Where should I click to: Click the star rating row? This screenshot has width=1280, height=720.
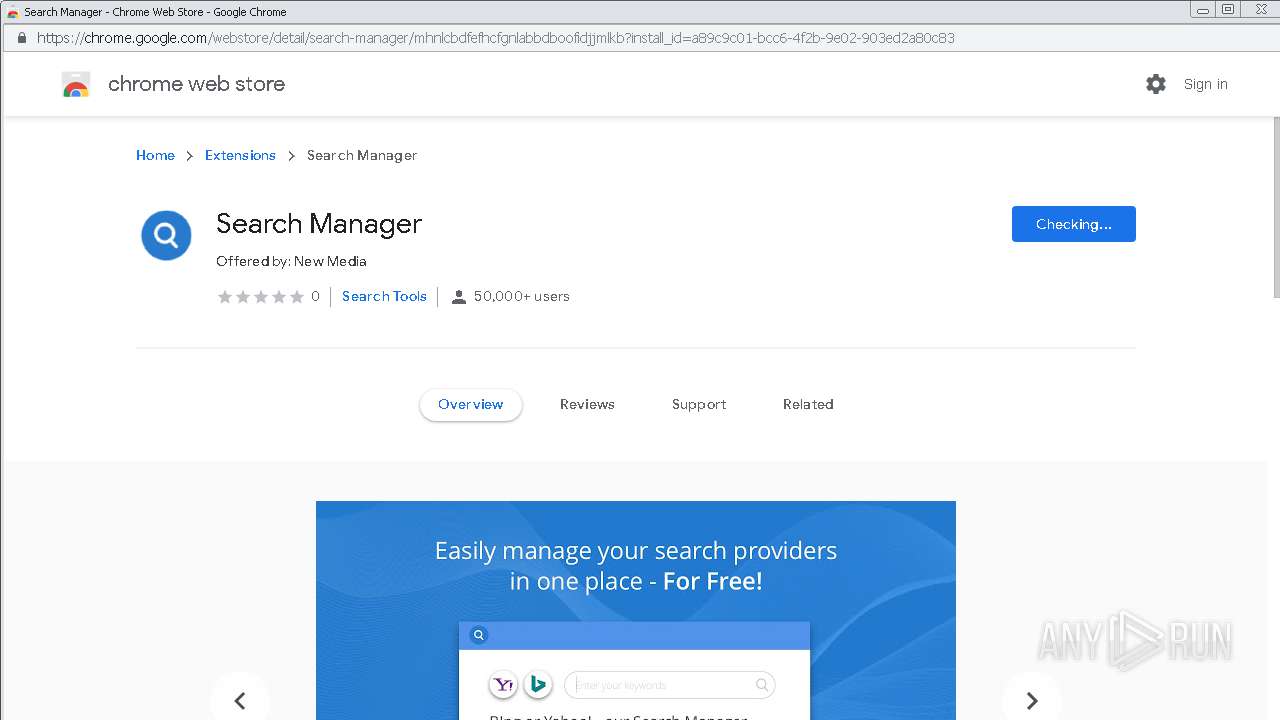click(261, 297)
